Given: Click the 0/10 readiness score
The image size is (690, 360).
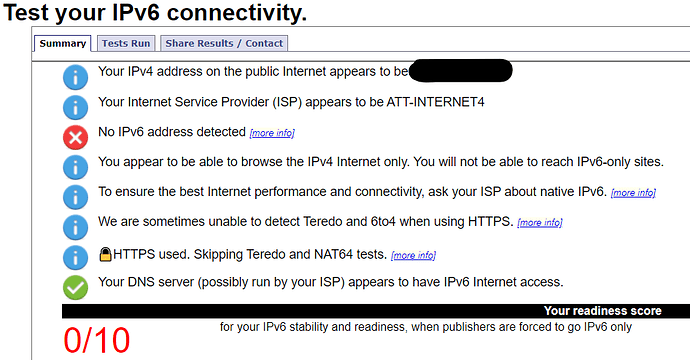Looking at the screenshot, I should click(x=97, y=340).
